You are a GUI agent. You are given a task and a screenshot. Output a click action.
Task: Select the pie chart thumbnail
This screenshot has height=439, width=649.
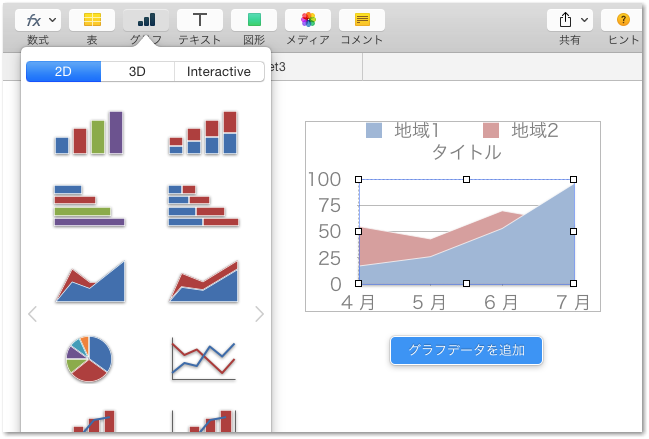[x=89, y=359]
